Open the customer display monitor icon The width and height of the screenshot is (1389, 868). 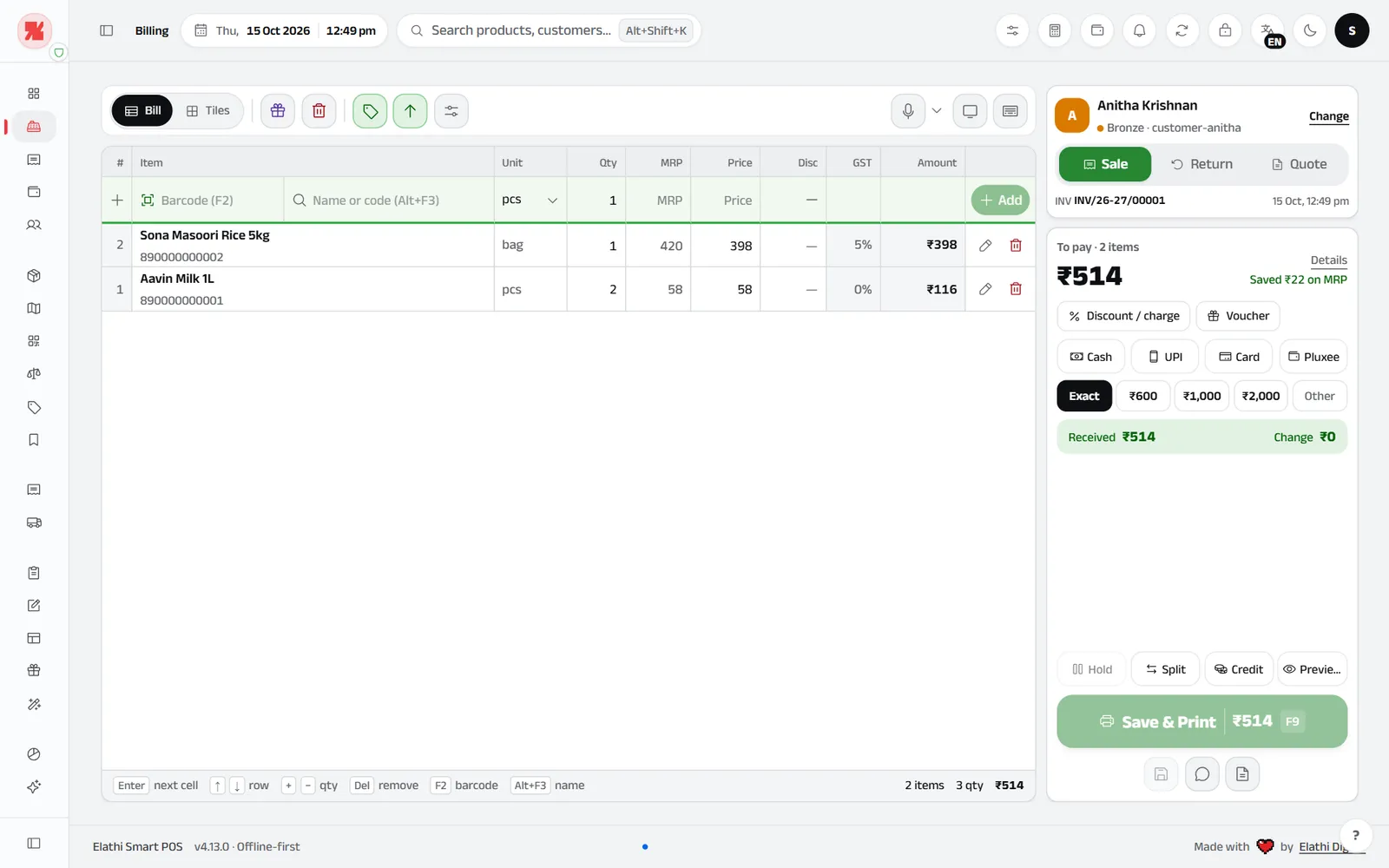970,111
